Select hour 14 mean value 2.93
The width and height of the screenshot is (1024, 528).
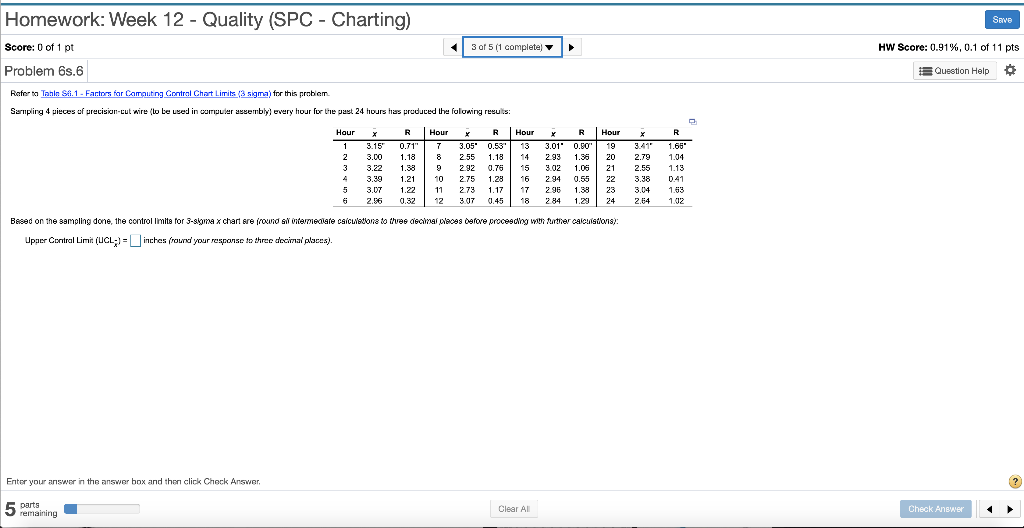553,157
